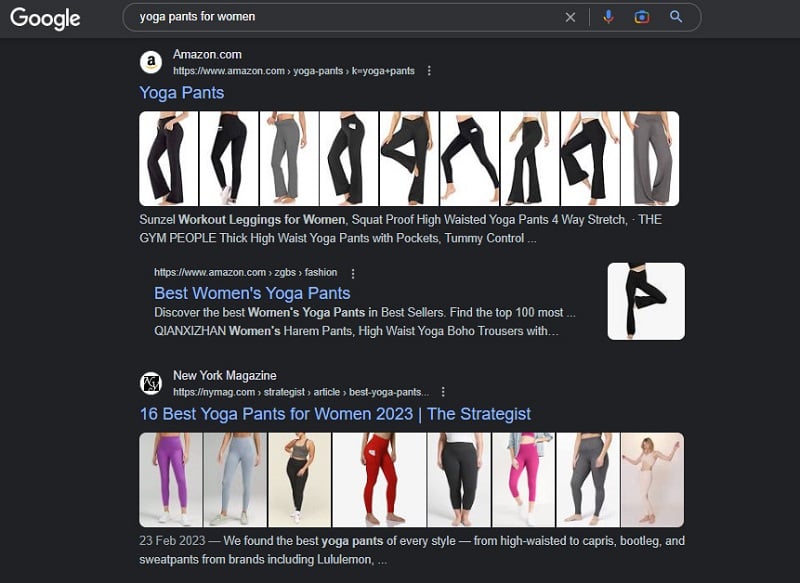Open the dark gray leggings Strategist thumbnail
The image size is (800, 583).
(x=588, y=479)
